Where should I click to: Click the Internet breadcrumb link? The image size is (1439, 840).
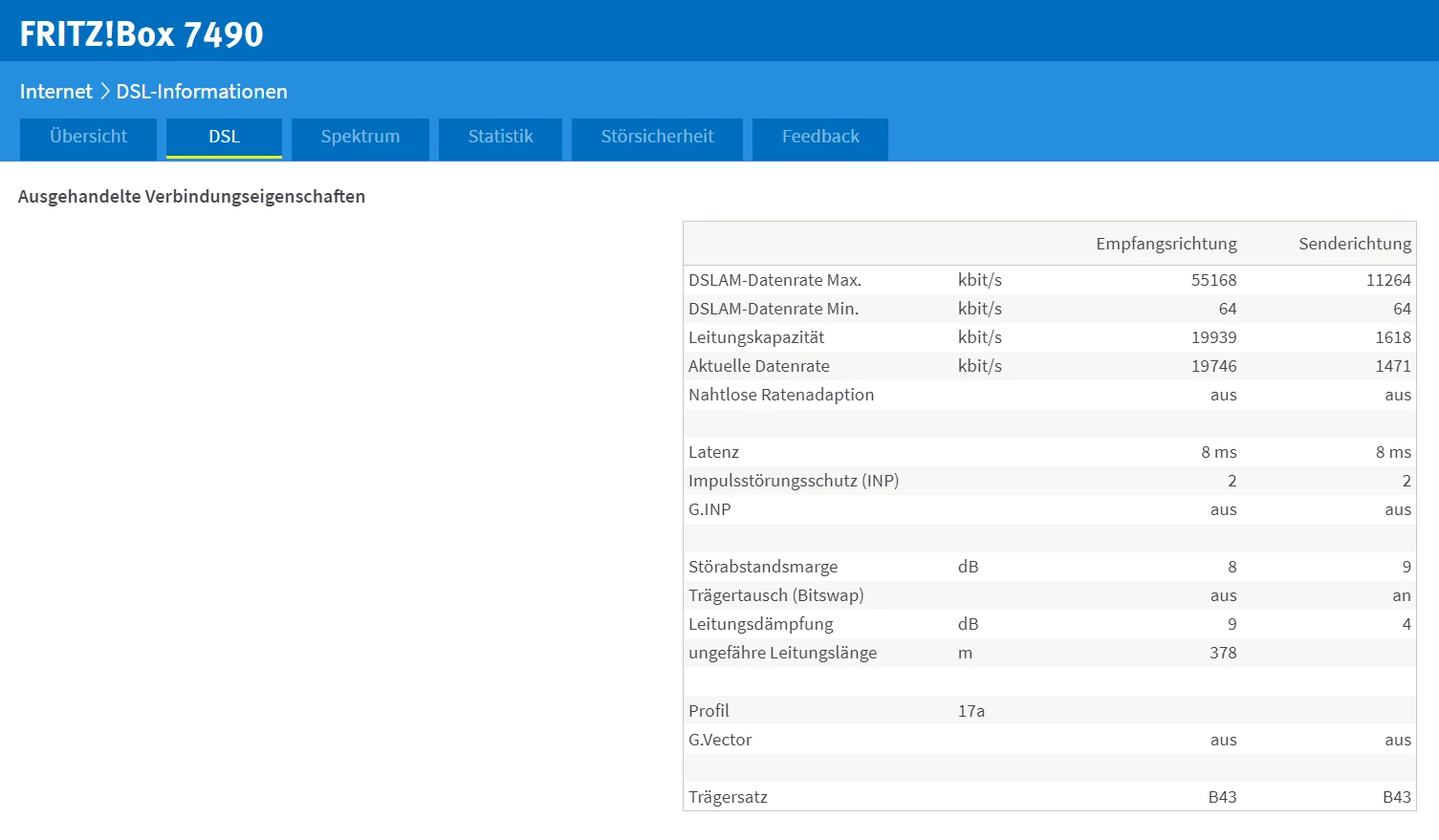coord(55,92)
